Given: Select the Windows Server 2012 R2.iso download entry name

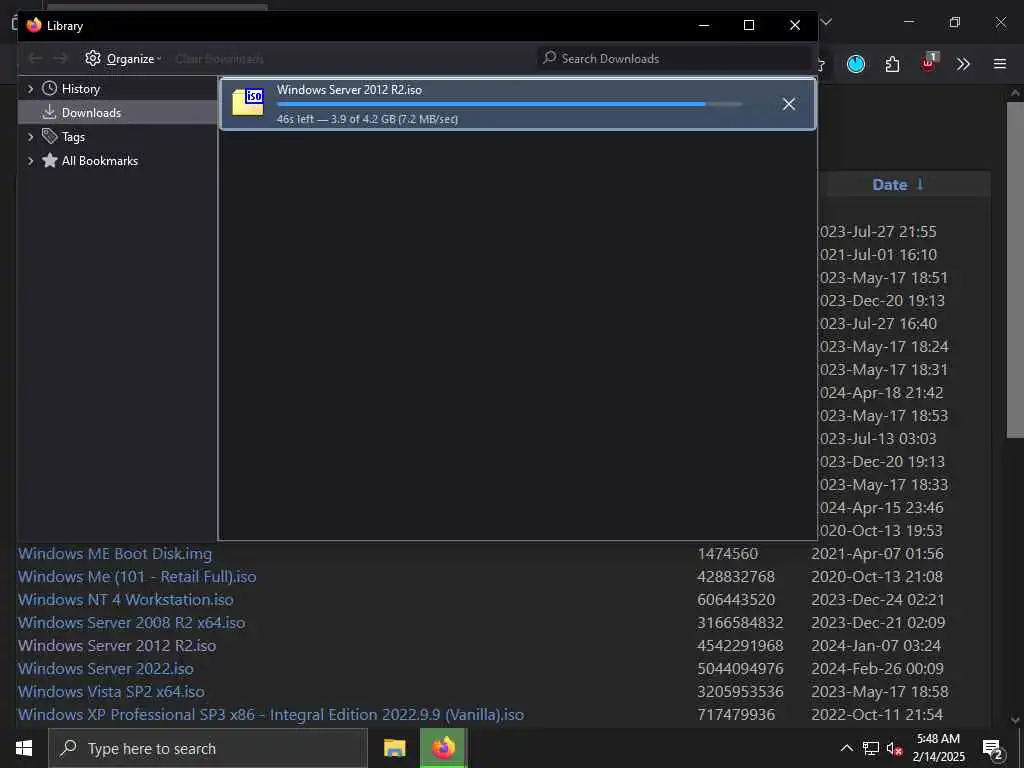Looking at the screenshot, I should [349, 90].
